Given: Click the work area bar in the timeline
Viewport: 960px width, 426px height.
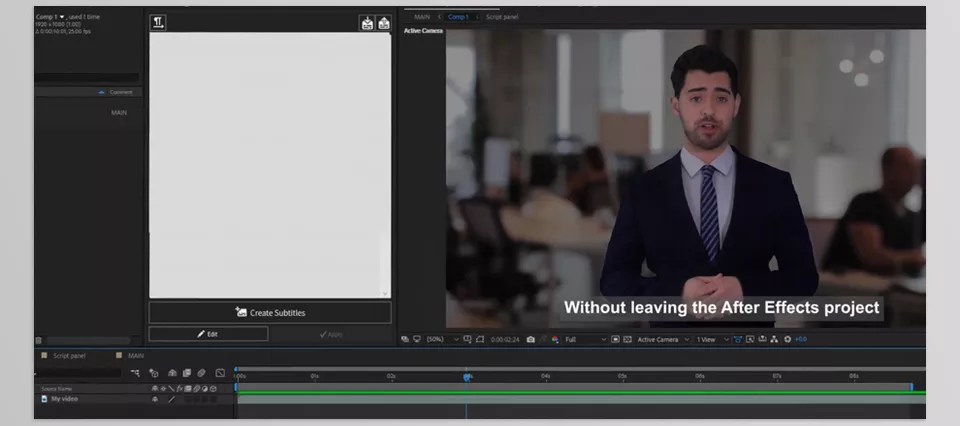Looking at the screenshot, I should click(574, 387).
